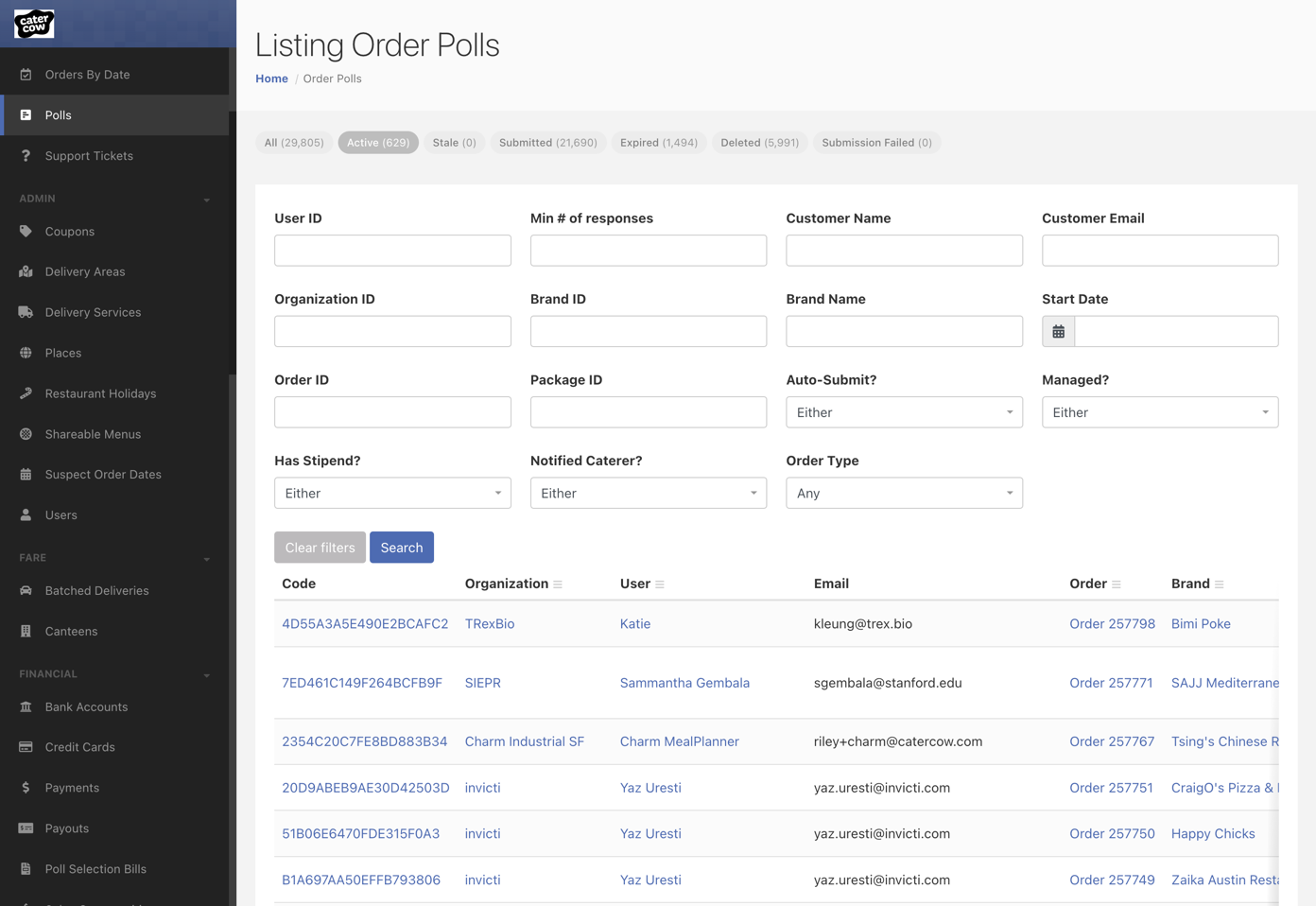Switch to the Expired polls tab
This screenshot has height=906, width=1316.
(659, 142)
